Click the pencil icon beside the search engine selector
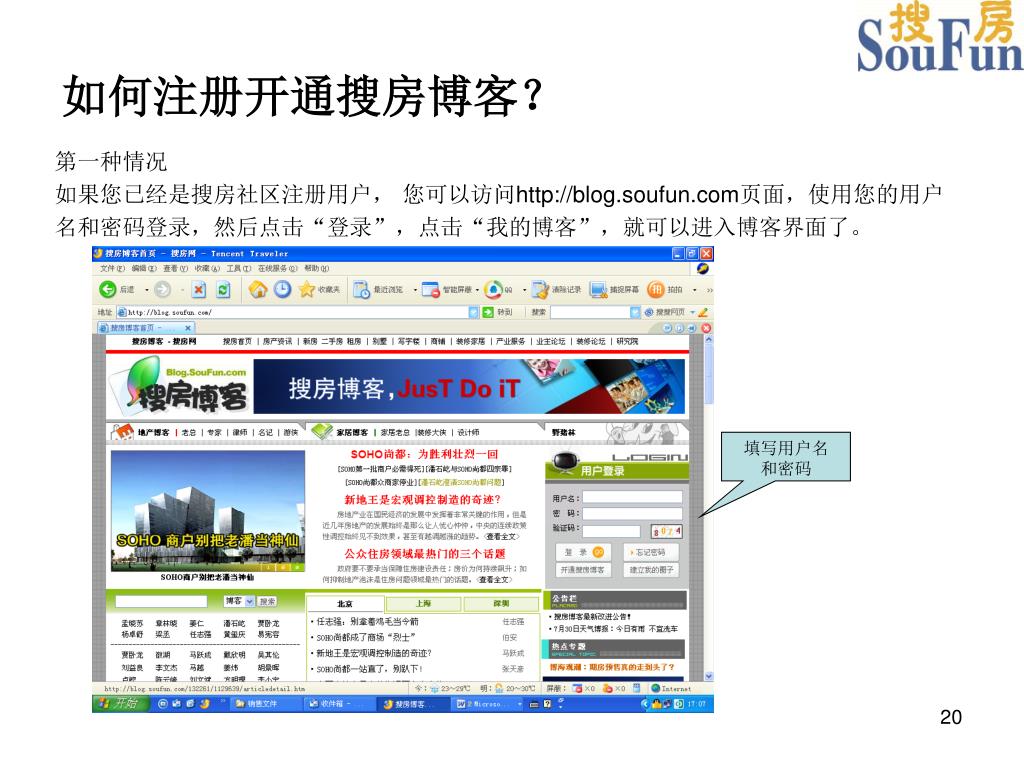 (703, 312)
